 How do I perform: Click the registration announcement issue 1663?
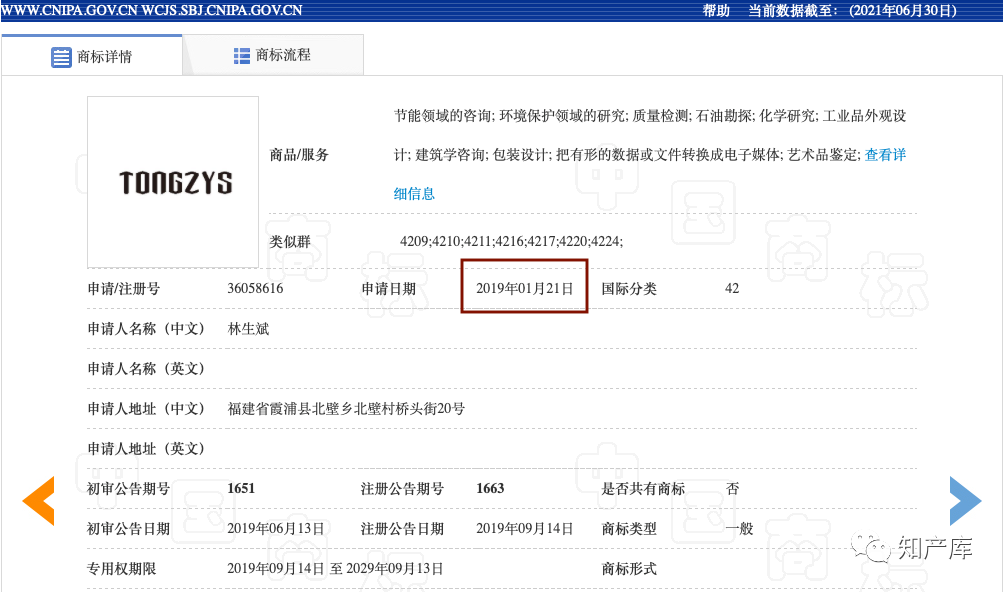pos(490,489)
